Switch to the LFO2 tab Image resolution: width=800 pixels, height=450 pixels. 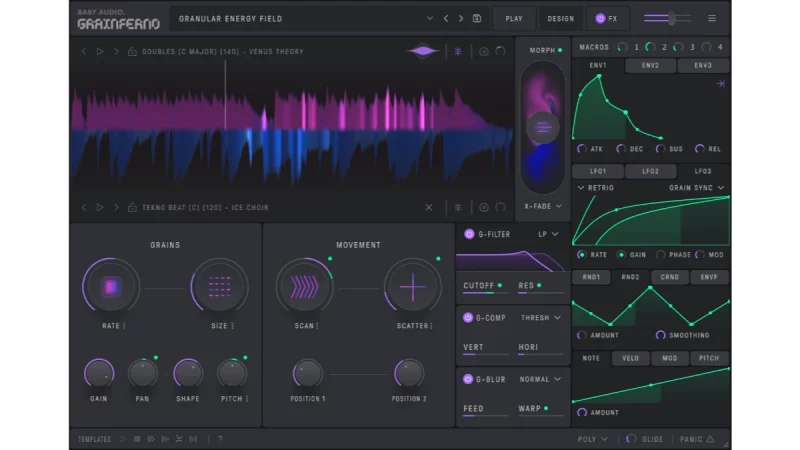[650, 171]
